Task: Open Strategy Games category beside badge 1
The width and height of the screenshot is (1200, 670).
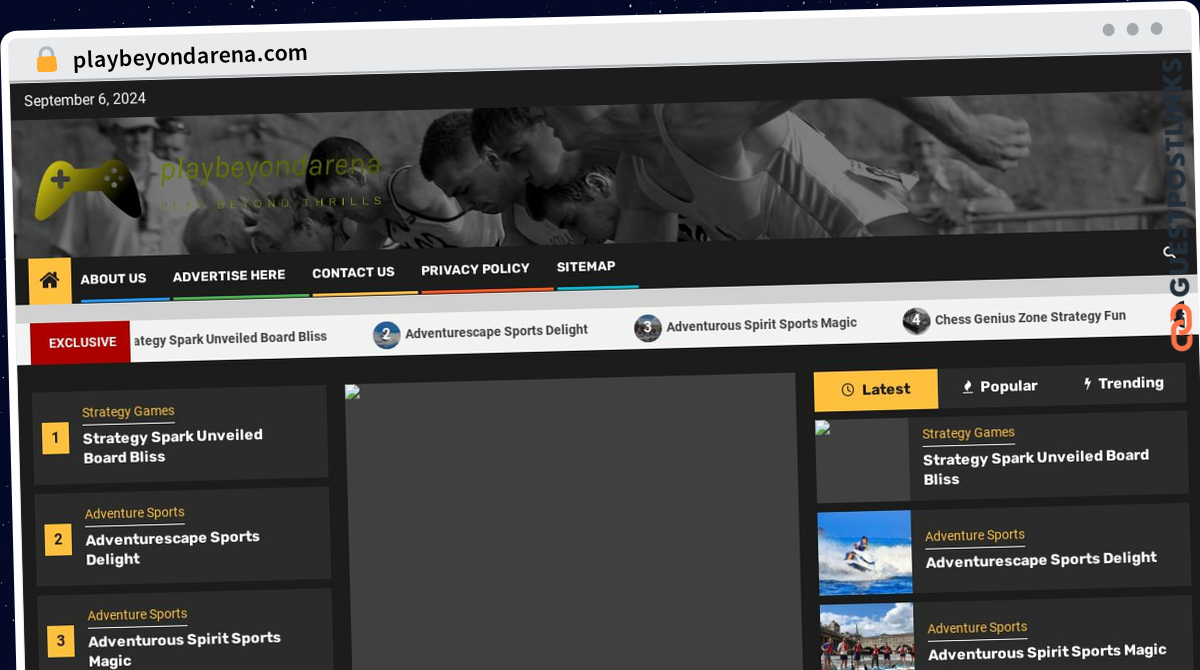Action: [x=128, y=411]
